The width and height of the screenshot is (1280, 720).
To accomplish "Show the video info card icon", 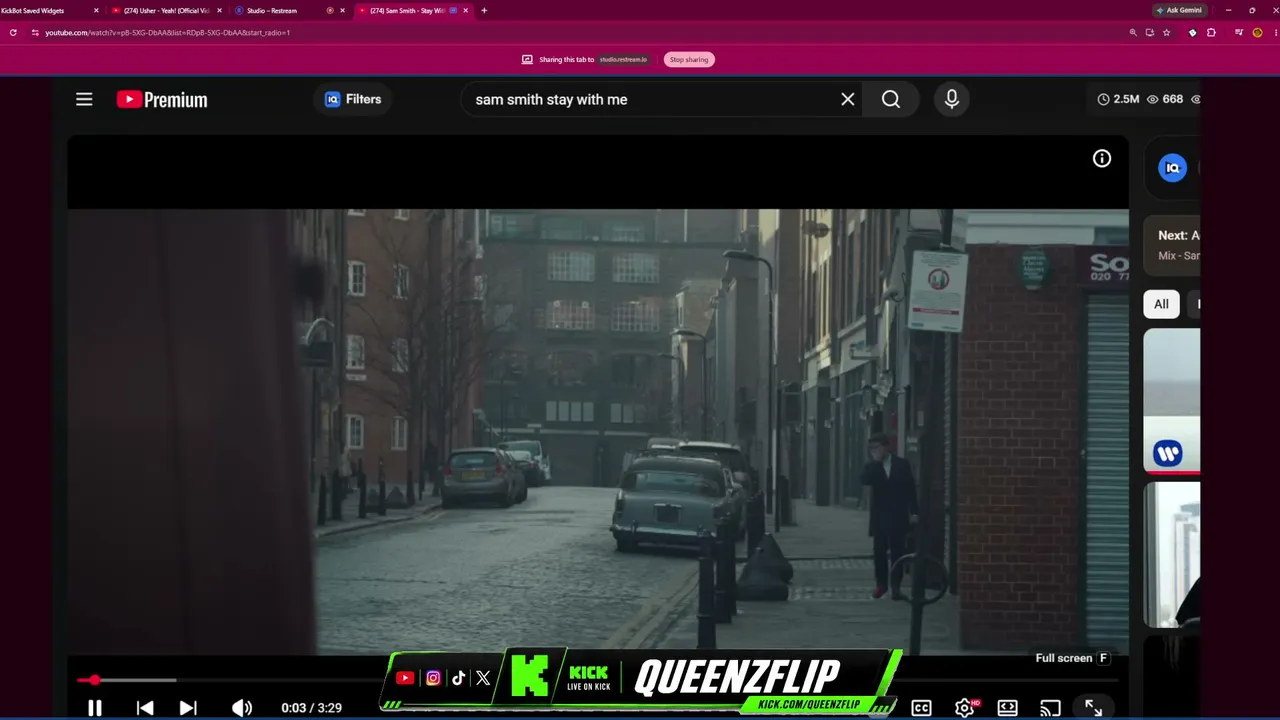I will point(1102,158).
